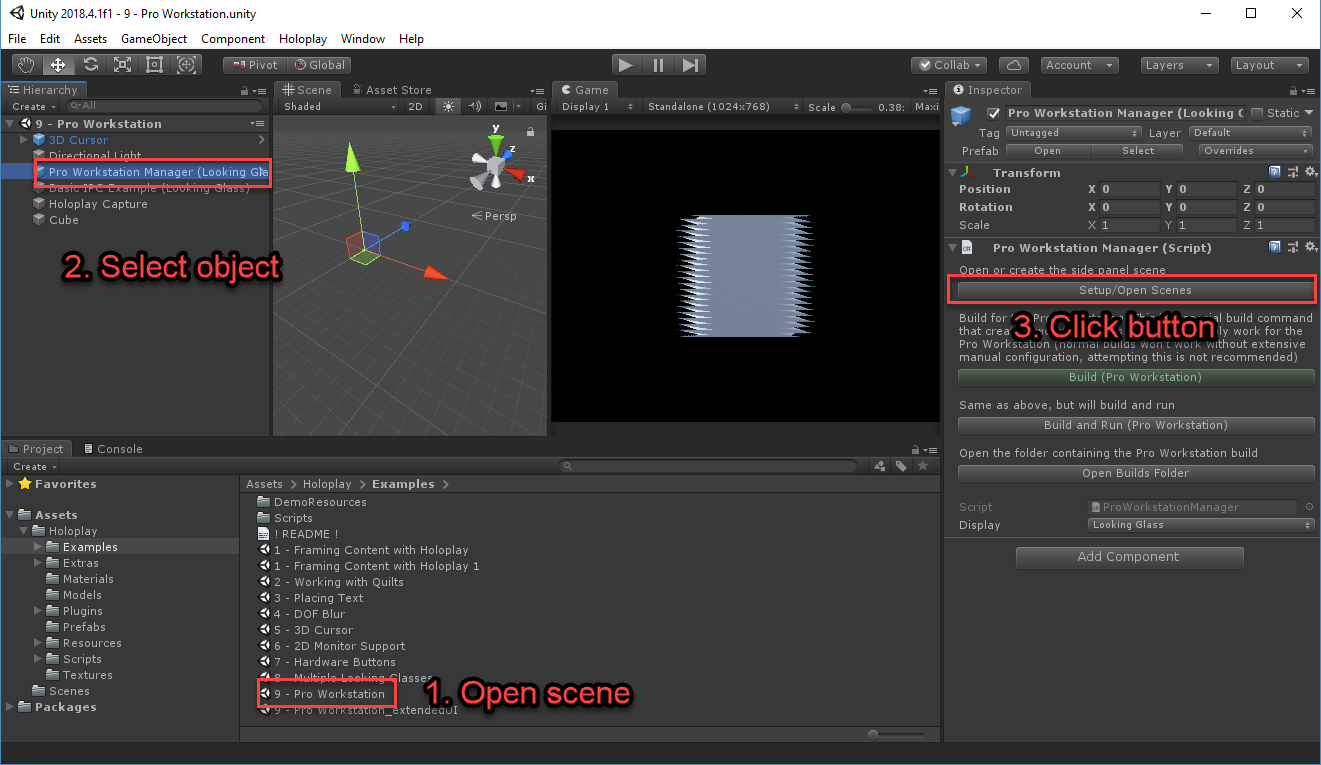
Task: Open the Holoplay menu
Action: point(304,39)
